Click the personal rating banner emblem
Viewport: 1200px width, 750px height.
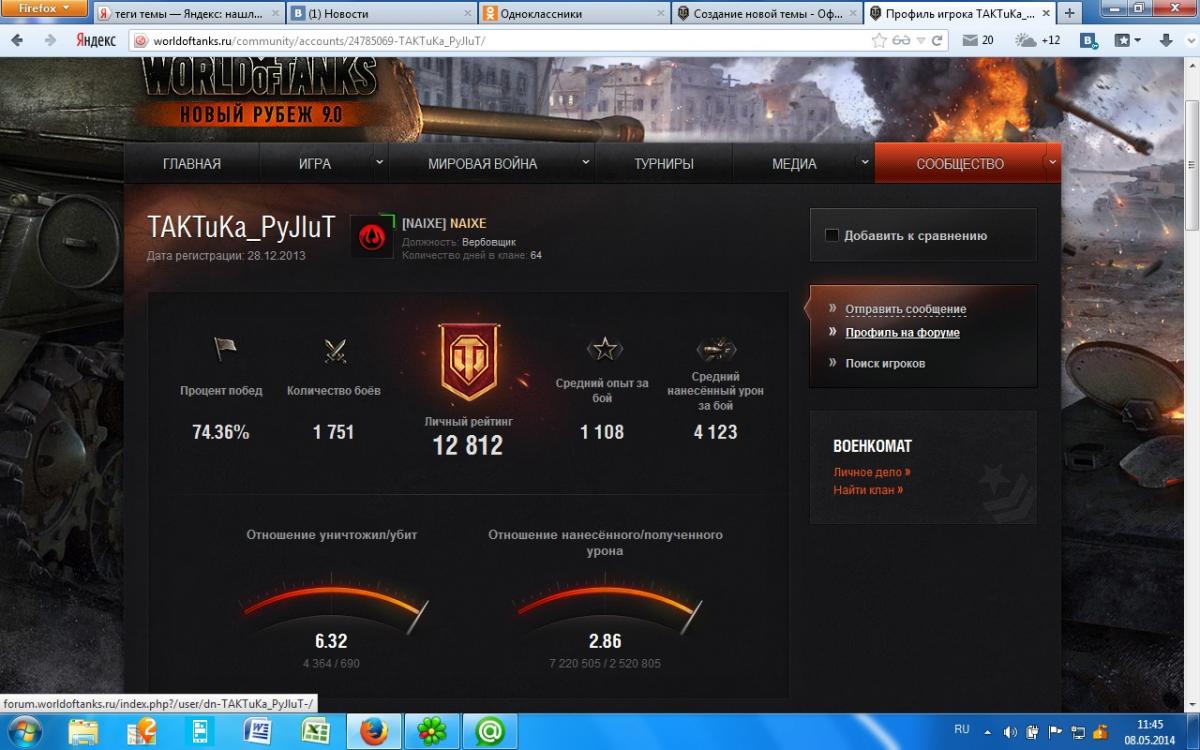[x=467, y=361]
